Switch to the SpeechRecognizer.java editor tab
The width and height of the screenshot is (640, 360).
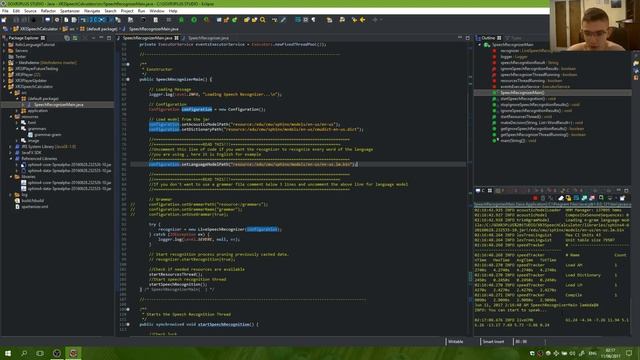click(x=208, y=38)
